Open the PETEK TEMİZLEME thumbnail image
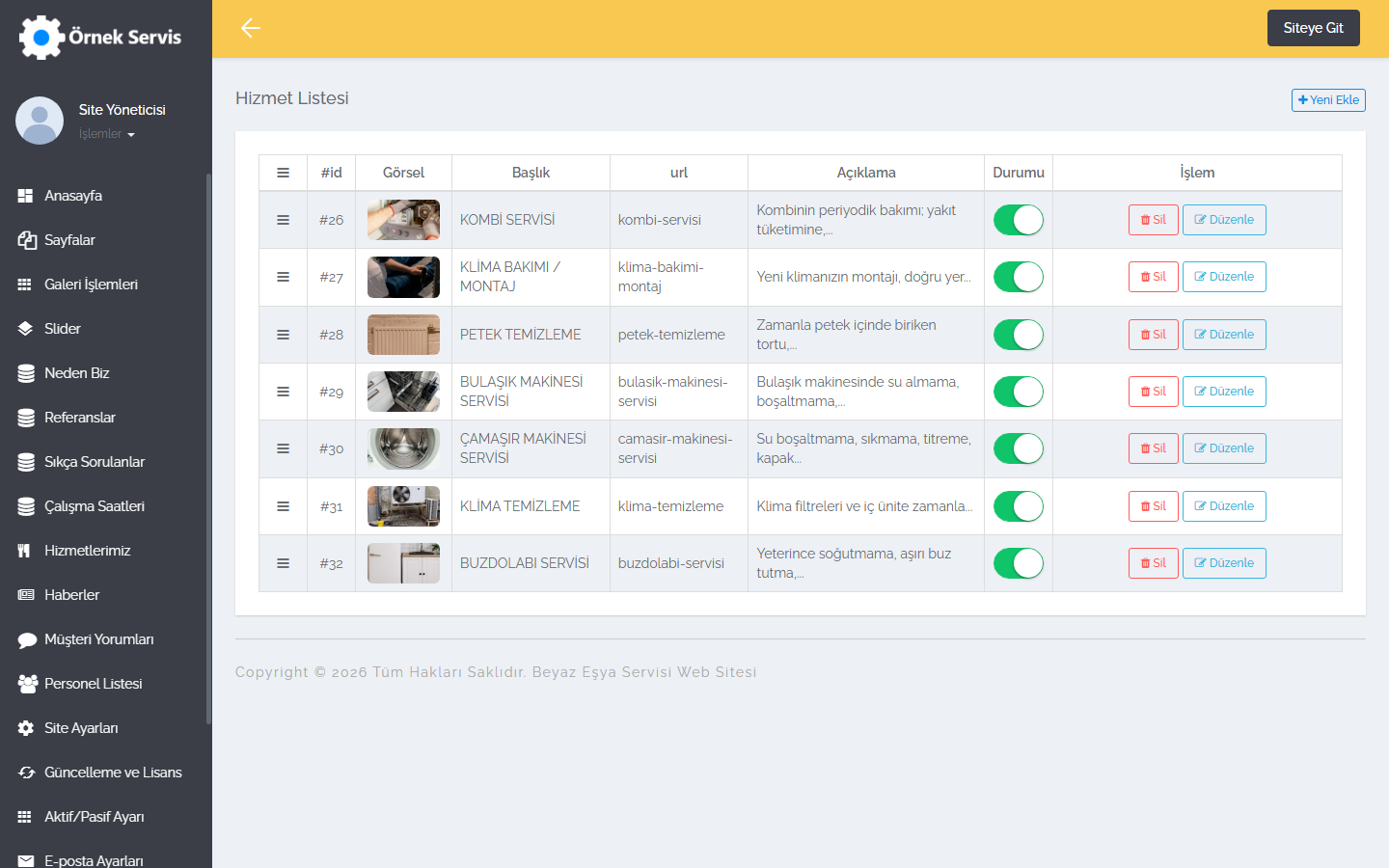 (x=403, y=335)
